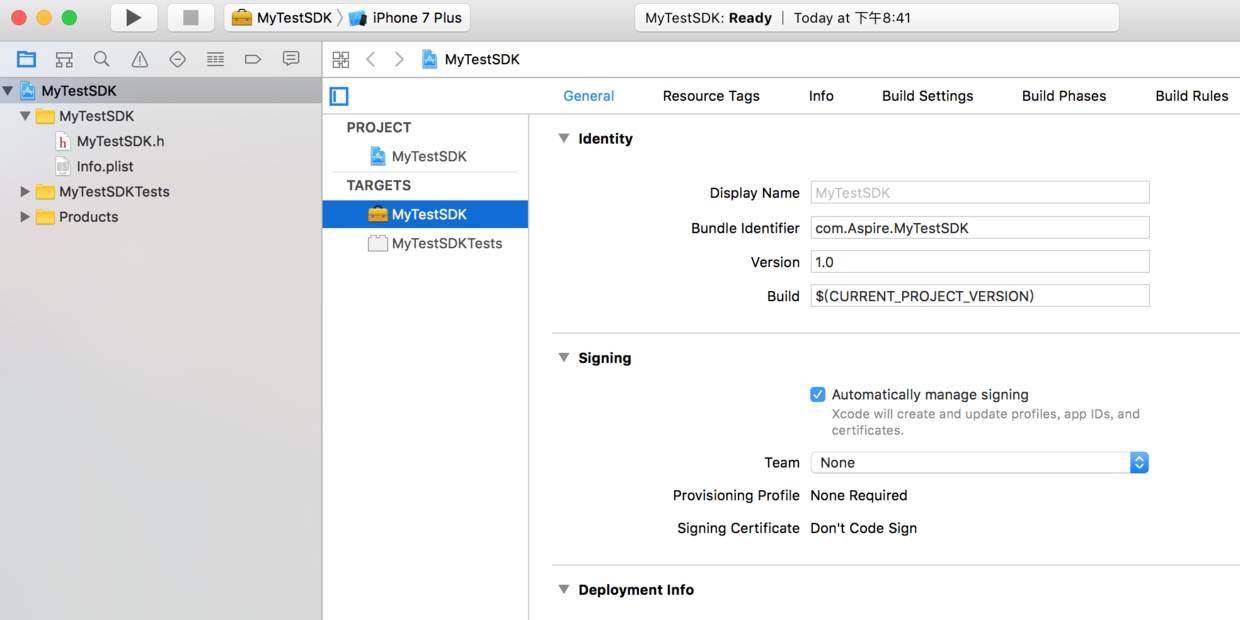Viewport: 1240px width, 620px height.
Task: Select the MyTestSDKTests target
Action: pos(447,243)
